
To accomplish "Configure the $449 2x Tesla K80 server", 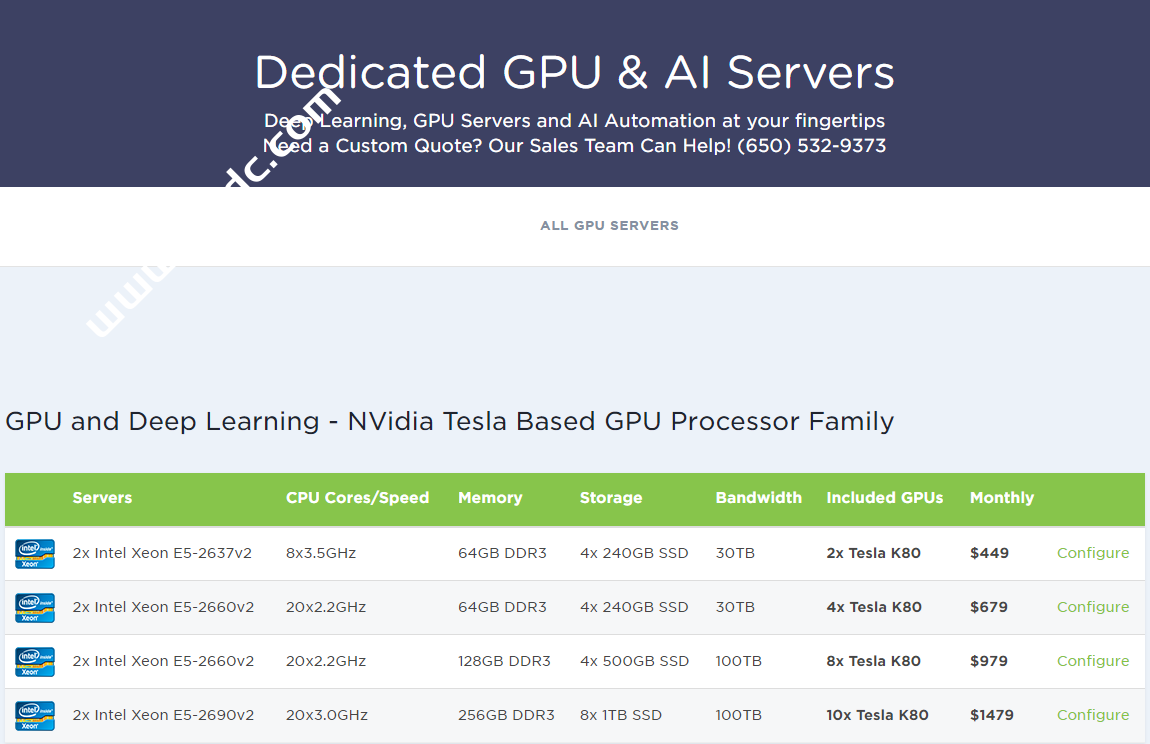I will 1093,553.
